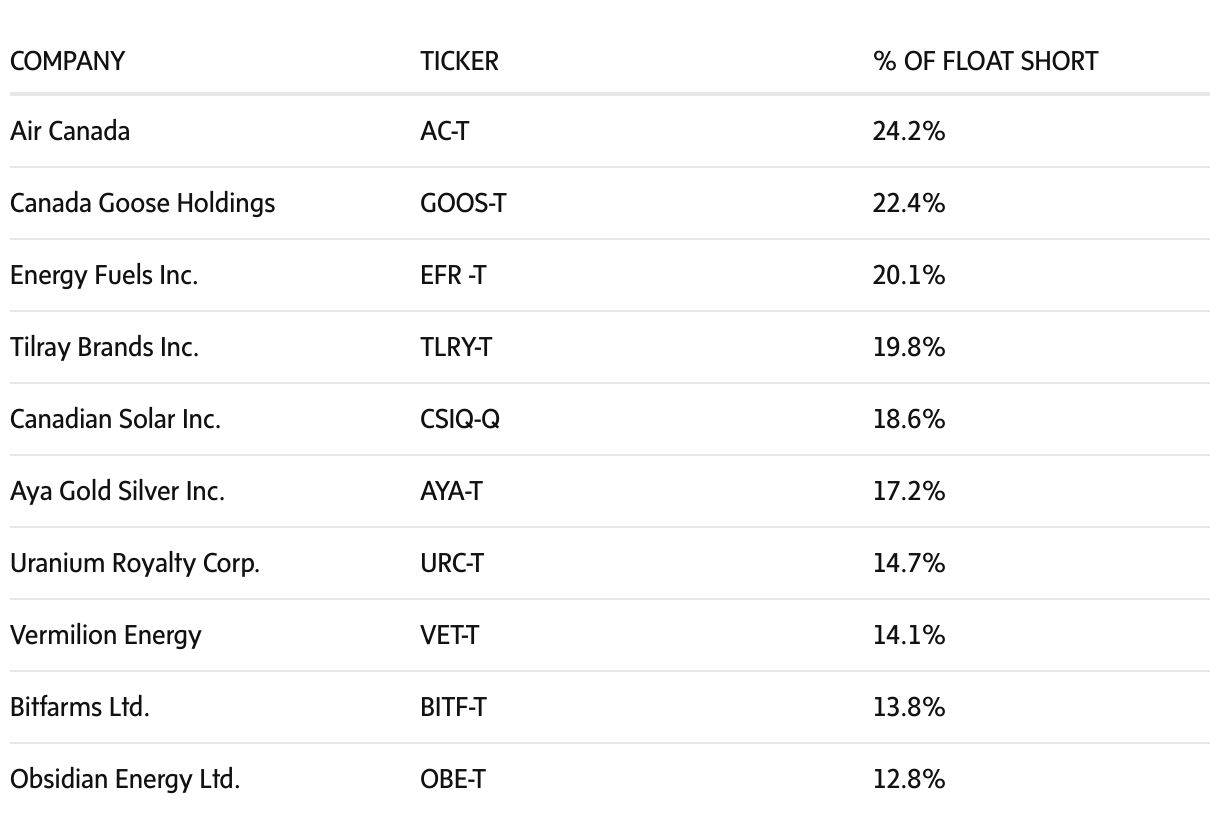Screen dimensions: 1220x824
Task: Click the 24.2% value for Air Canada
Action: 908,131
